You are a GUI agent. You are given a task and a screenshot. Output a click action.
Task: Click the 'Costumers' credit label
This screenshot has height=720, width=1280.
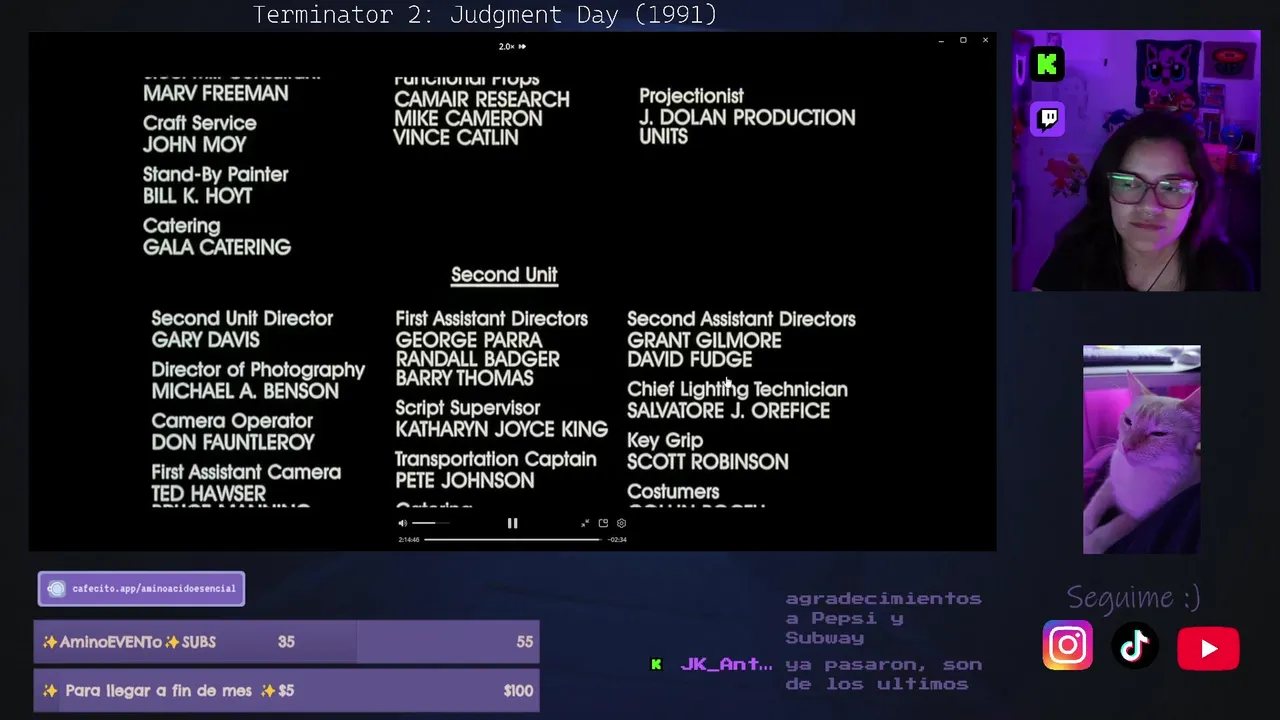click(x=673, y=491)
